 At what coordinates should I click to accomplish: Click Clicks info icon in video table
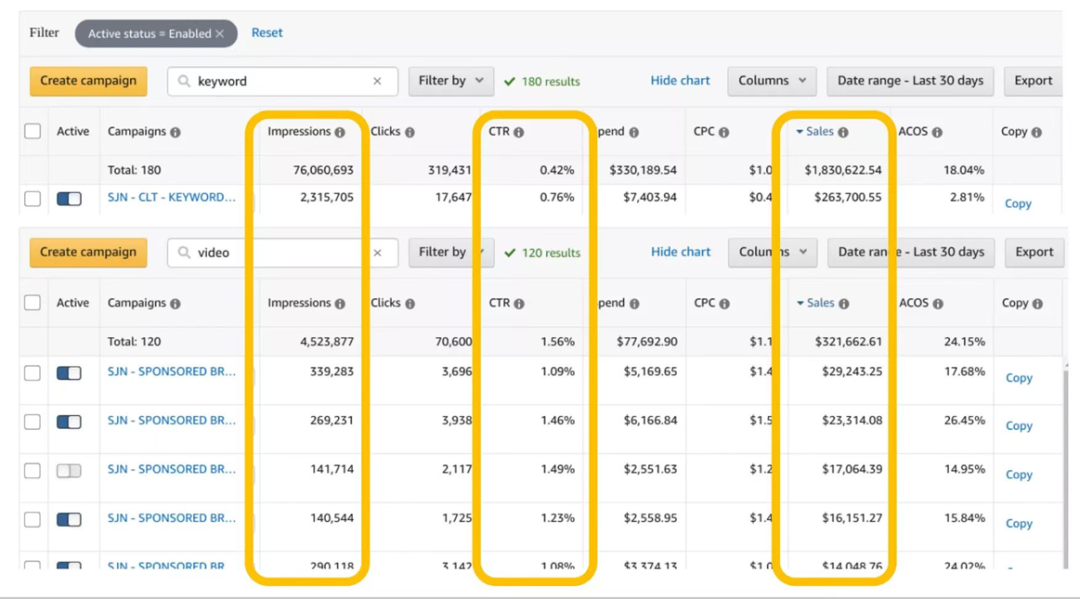point(410,304)
